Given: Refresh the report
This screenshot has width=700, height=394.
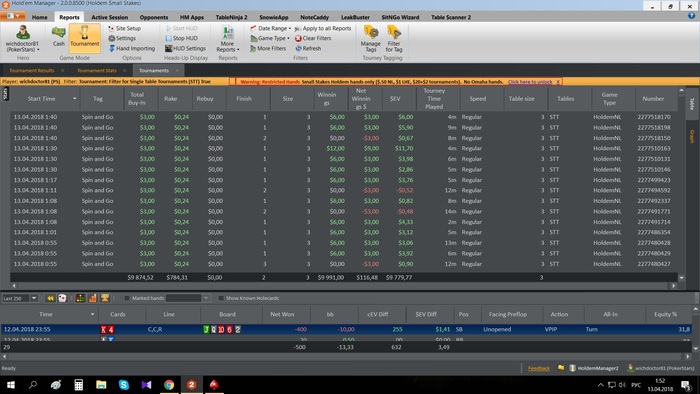Looking at the screenshot, I should click(x=308, y=48).
